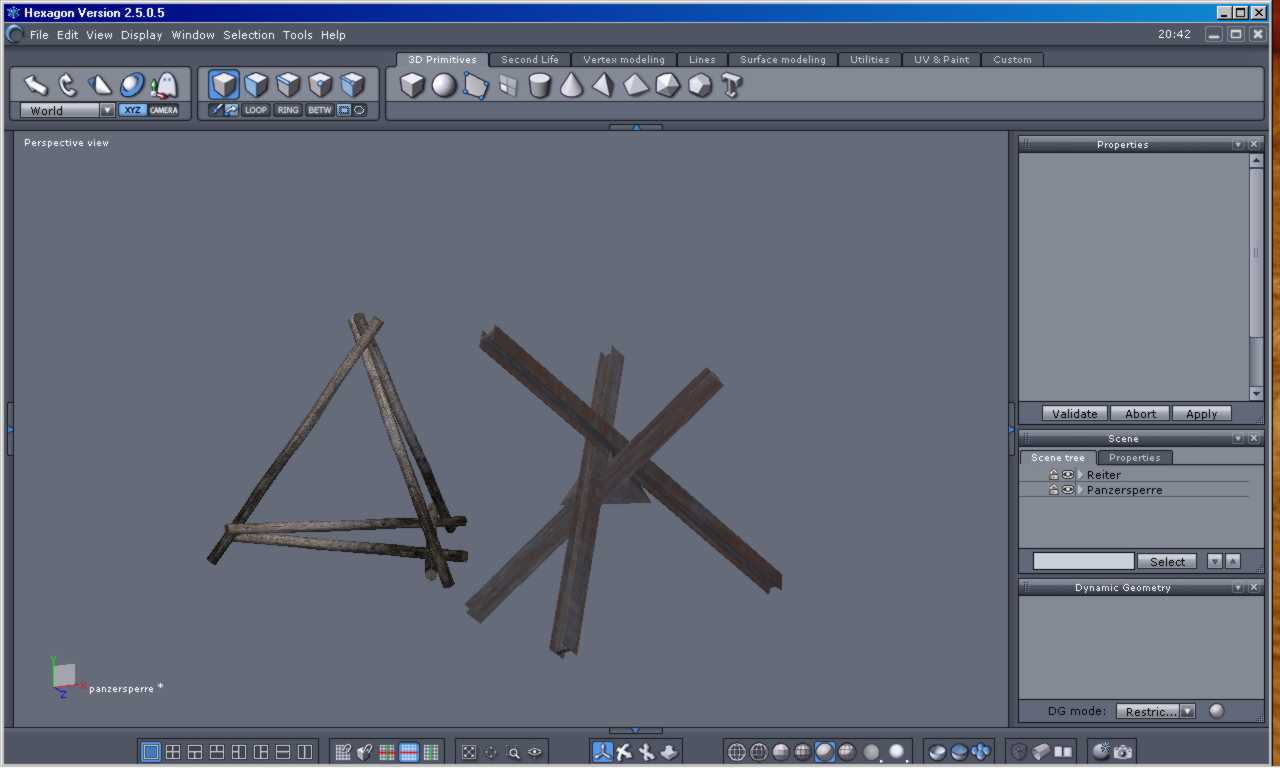Select the wireframe globe display mode
The width and height of the screenshot is (1280, 768).
coord(737,752)
